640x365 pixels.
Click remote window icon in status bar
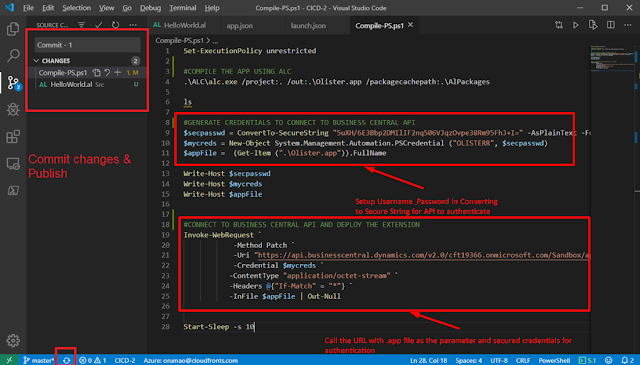coord(9,360)
